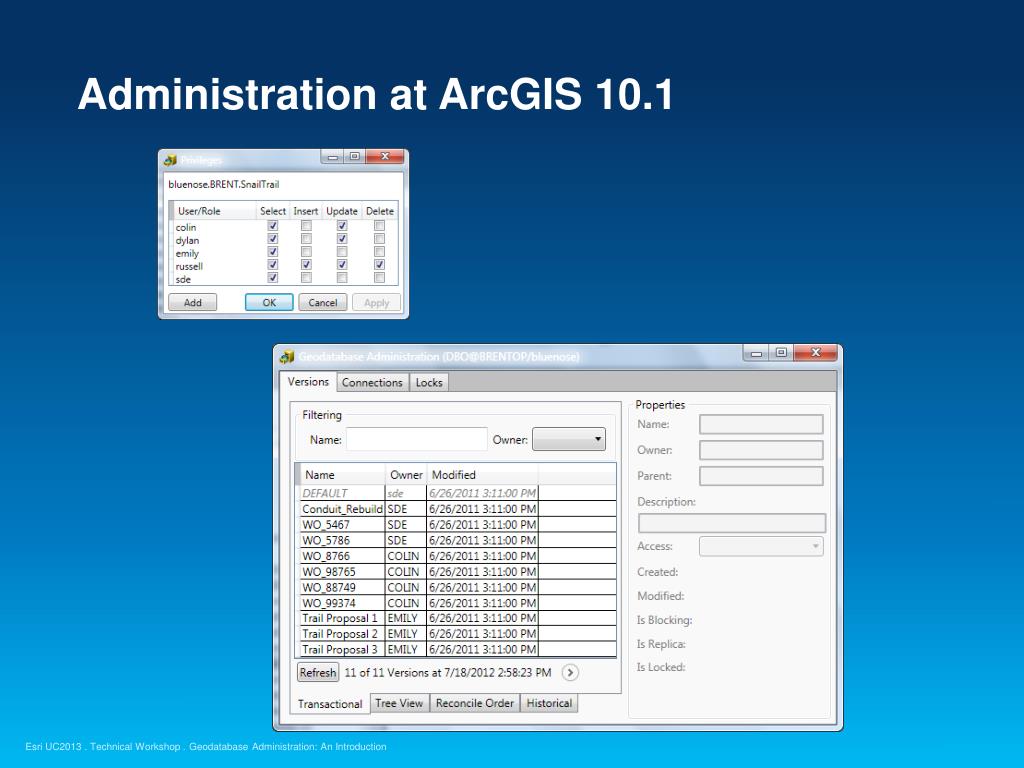1024x768 pixels.
Task: Select user russell in Privileges list
Action: 189,266
